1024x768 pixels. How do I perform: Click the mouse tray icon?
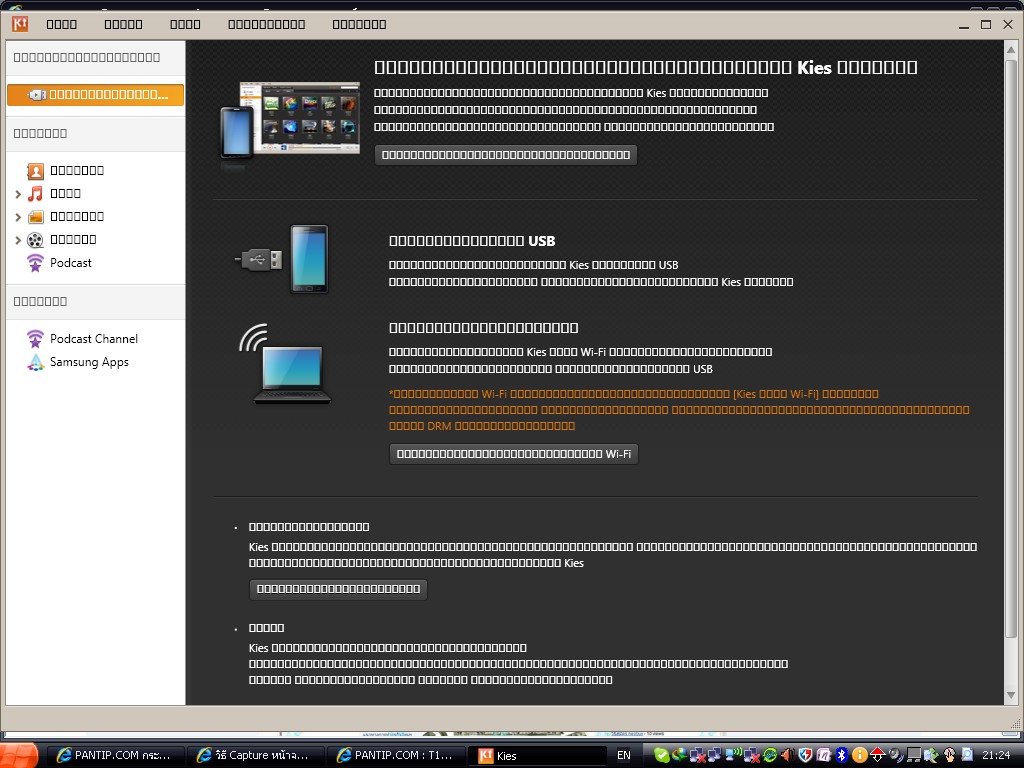click(950, 756)
